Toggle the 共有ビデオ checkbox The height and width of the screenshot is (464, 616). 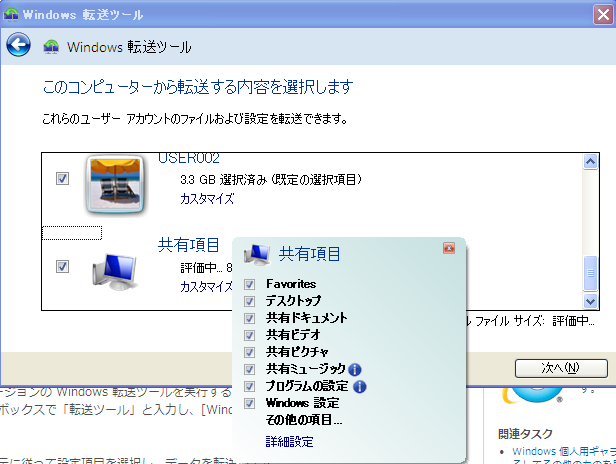pos(249,335)
